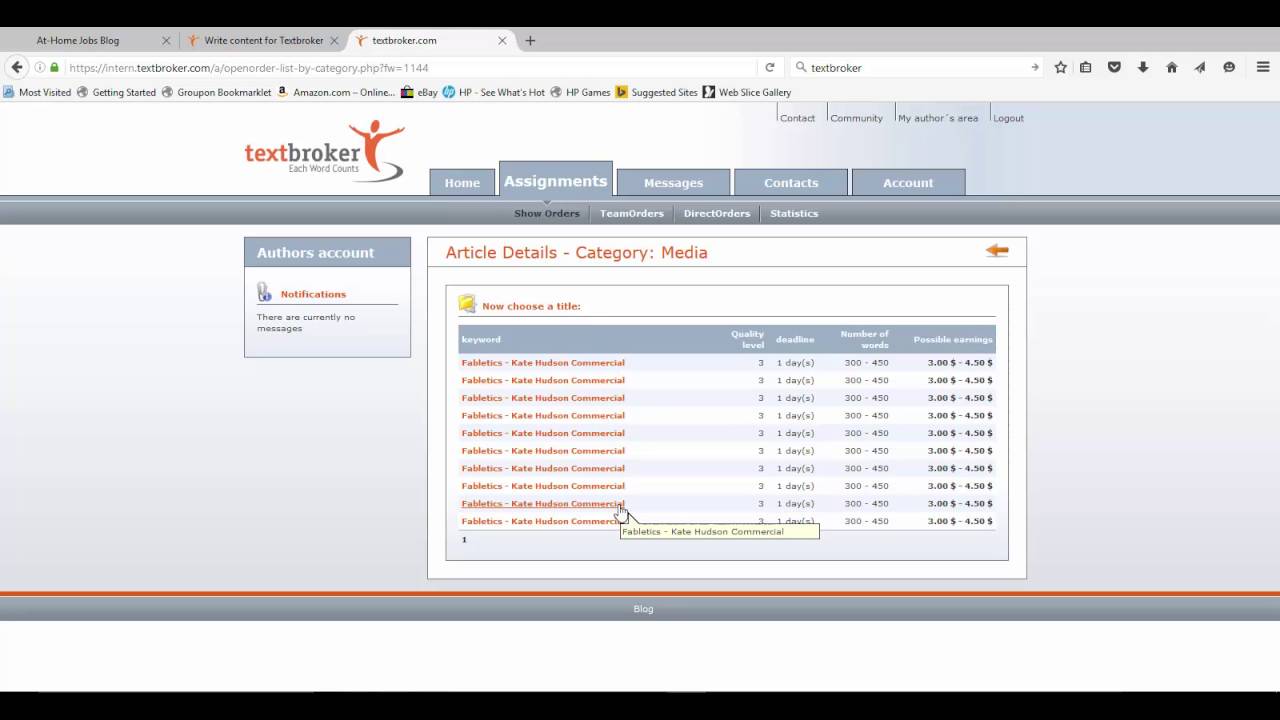Viewport: 1280px width, 720px height.
Task: Open HP Games bookmark
Action: click(x=580, y=92)
